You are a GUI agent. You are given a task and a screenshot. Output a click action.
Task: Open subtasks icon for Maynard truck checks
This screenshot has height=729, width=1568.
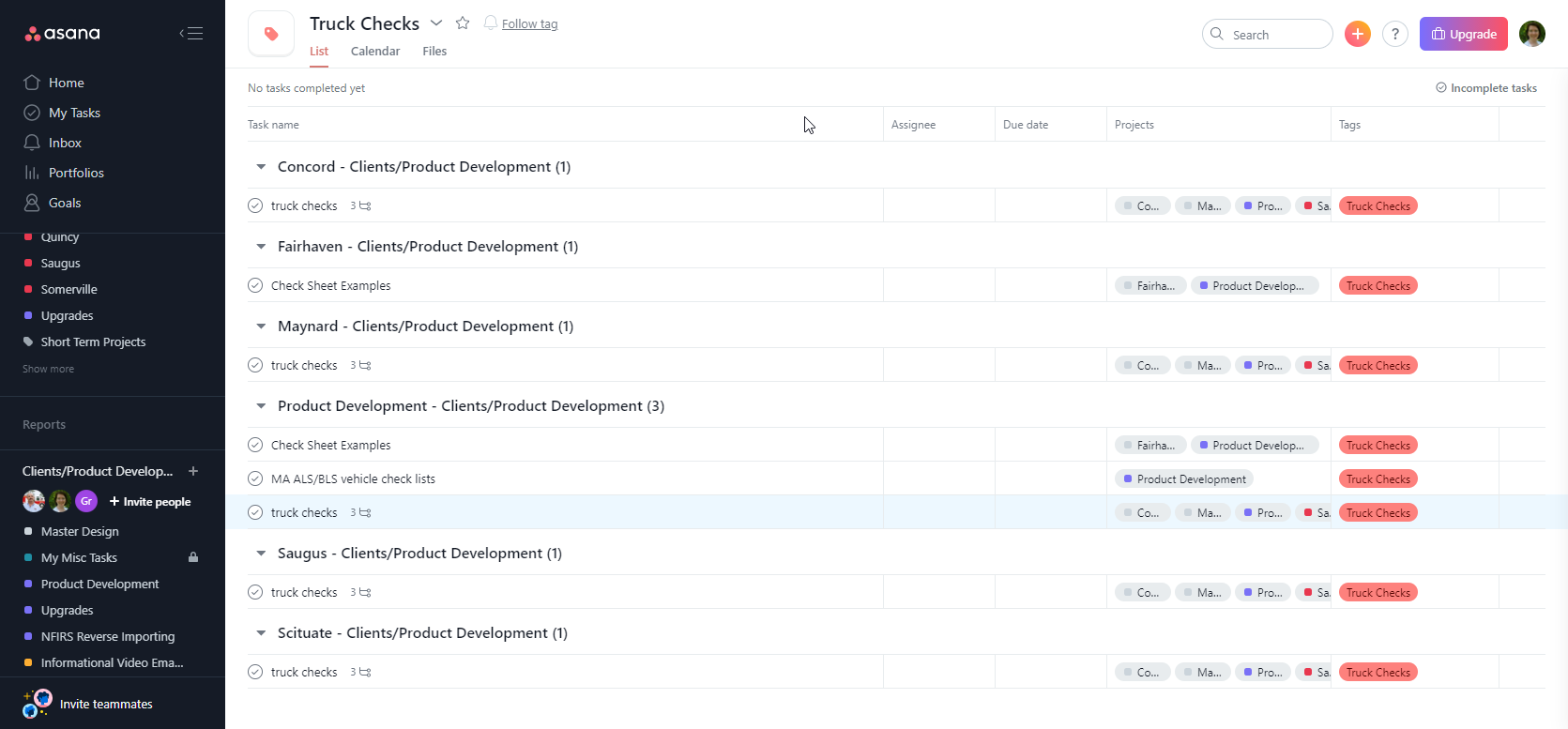coord(365,365)
